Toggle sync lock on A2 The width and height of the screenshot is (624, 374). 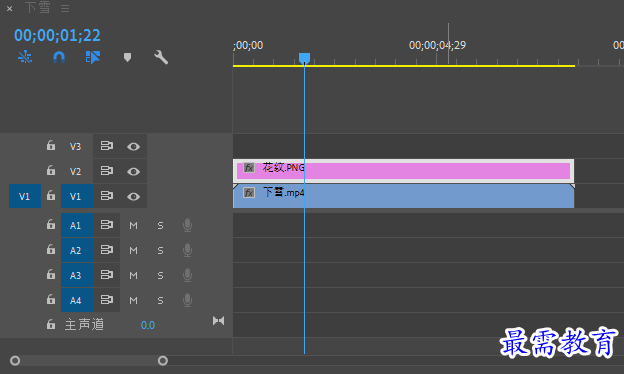107,250
